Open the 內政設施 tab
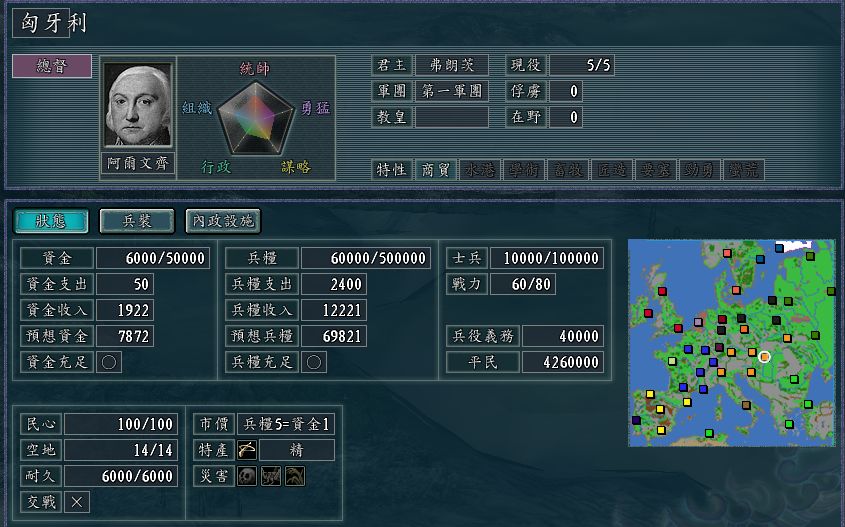Viewport: 845px width, 527px height. [223, 221]
